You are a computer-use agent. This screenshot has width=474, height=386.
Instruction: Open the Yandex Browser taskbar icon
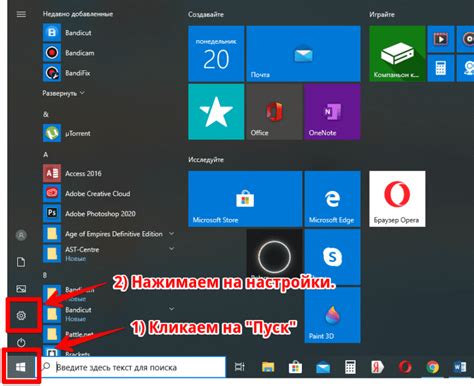(377, 367)
